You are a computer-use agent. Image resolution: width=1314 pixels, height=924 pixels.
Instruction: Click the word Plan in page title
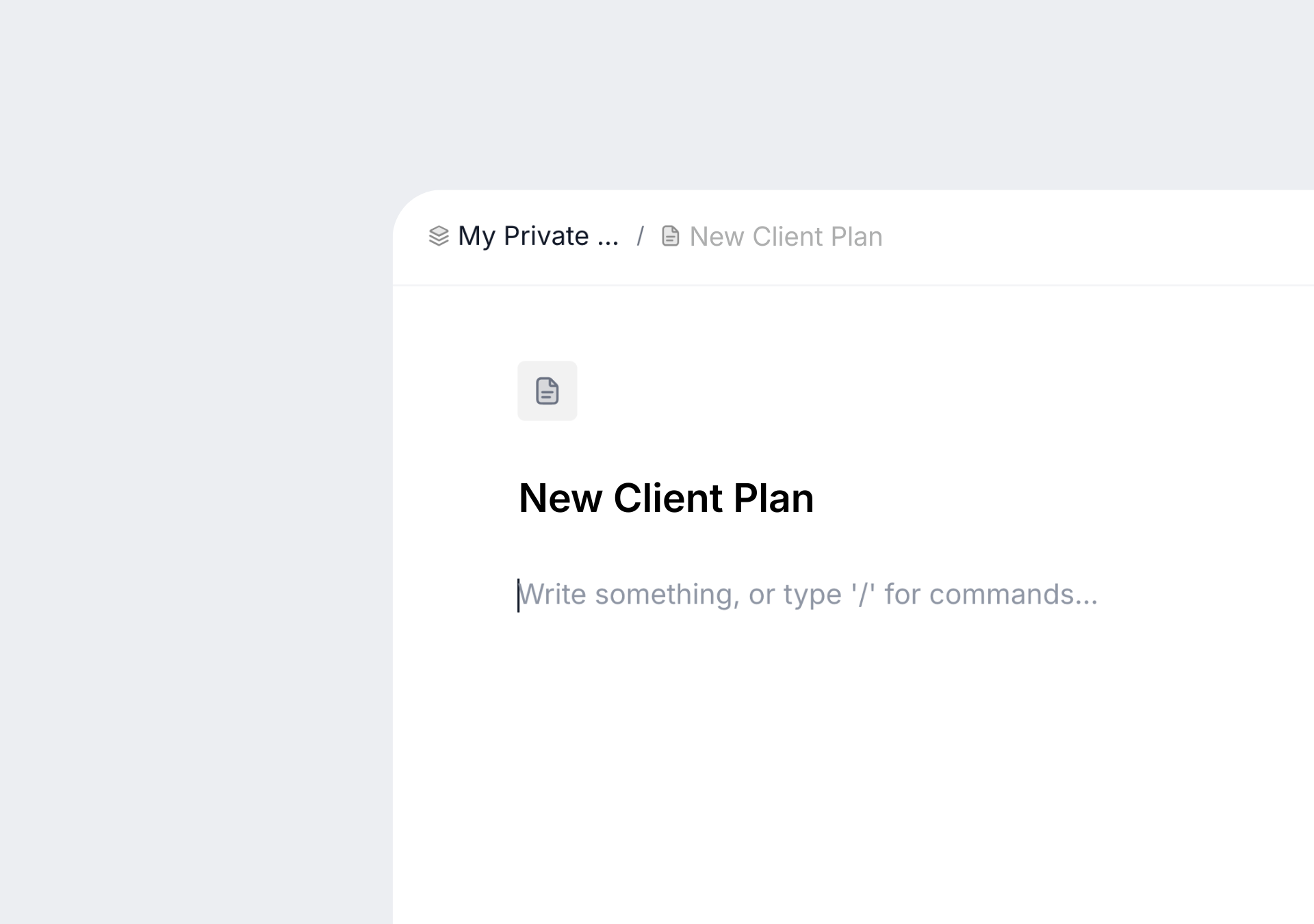(x=773, y=498)
